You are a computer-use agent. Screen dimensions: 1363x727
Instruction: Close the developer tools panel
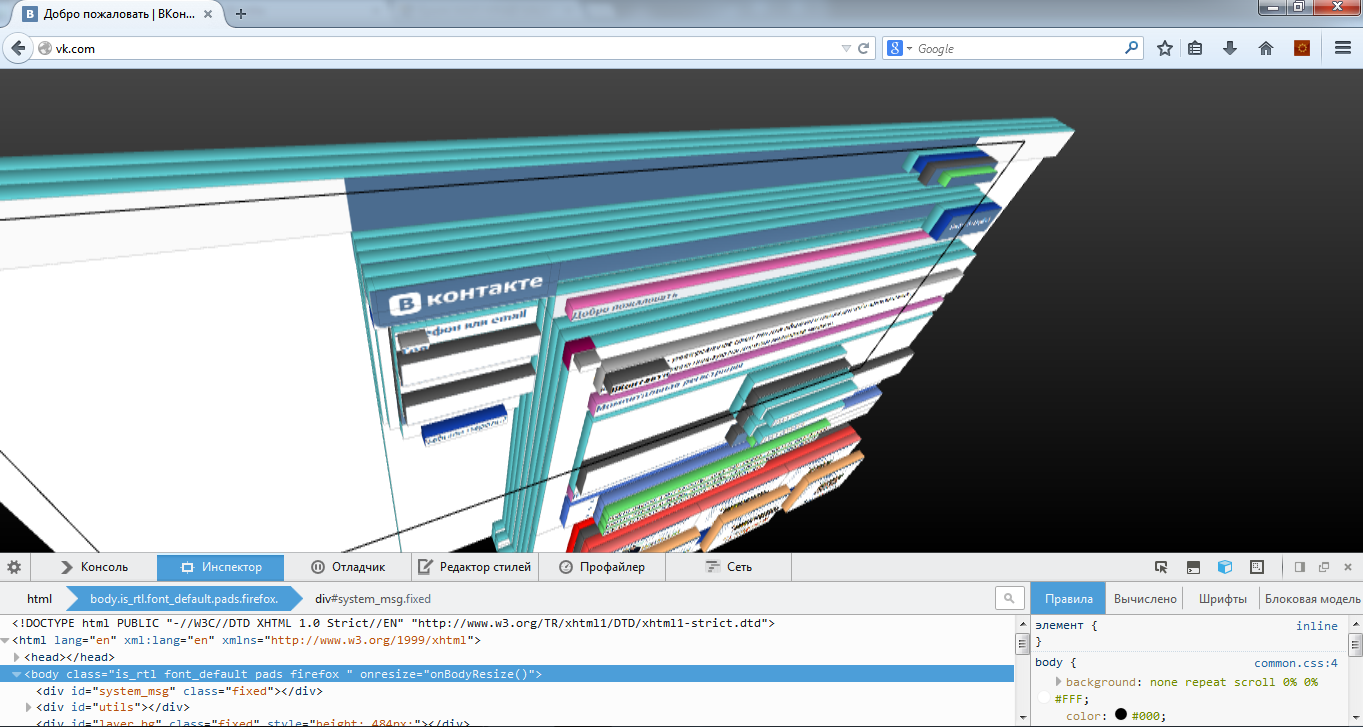(x=1347, y=567)
